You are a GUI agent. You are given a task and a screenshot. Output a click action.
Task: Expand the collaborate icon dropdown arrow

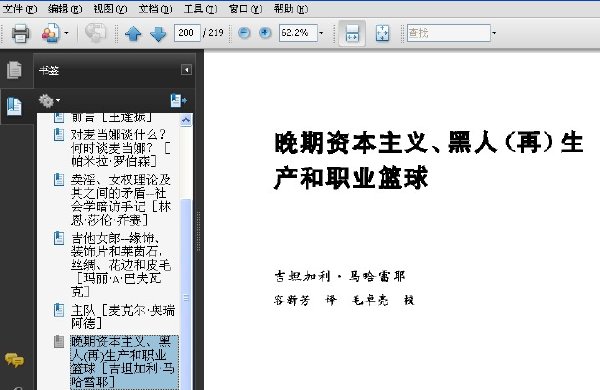67,33
